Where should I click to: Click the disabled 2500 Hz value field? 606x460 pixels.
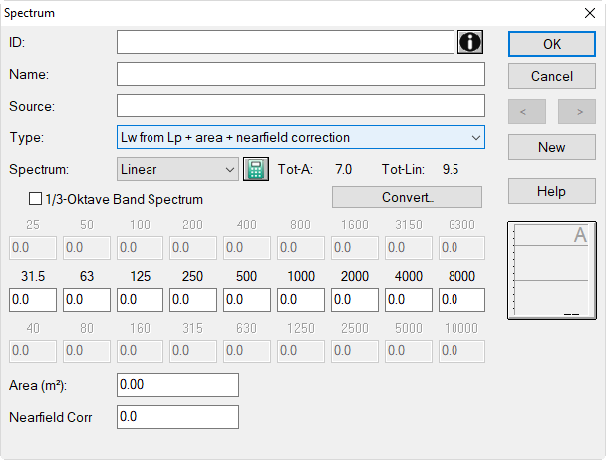point(355,351)
